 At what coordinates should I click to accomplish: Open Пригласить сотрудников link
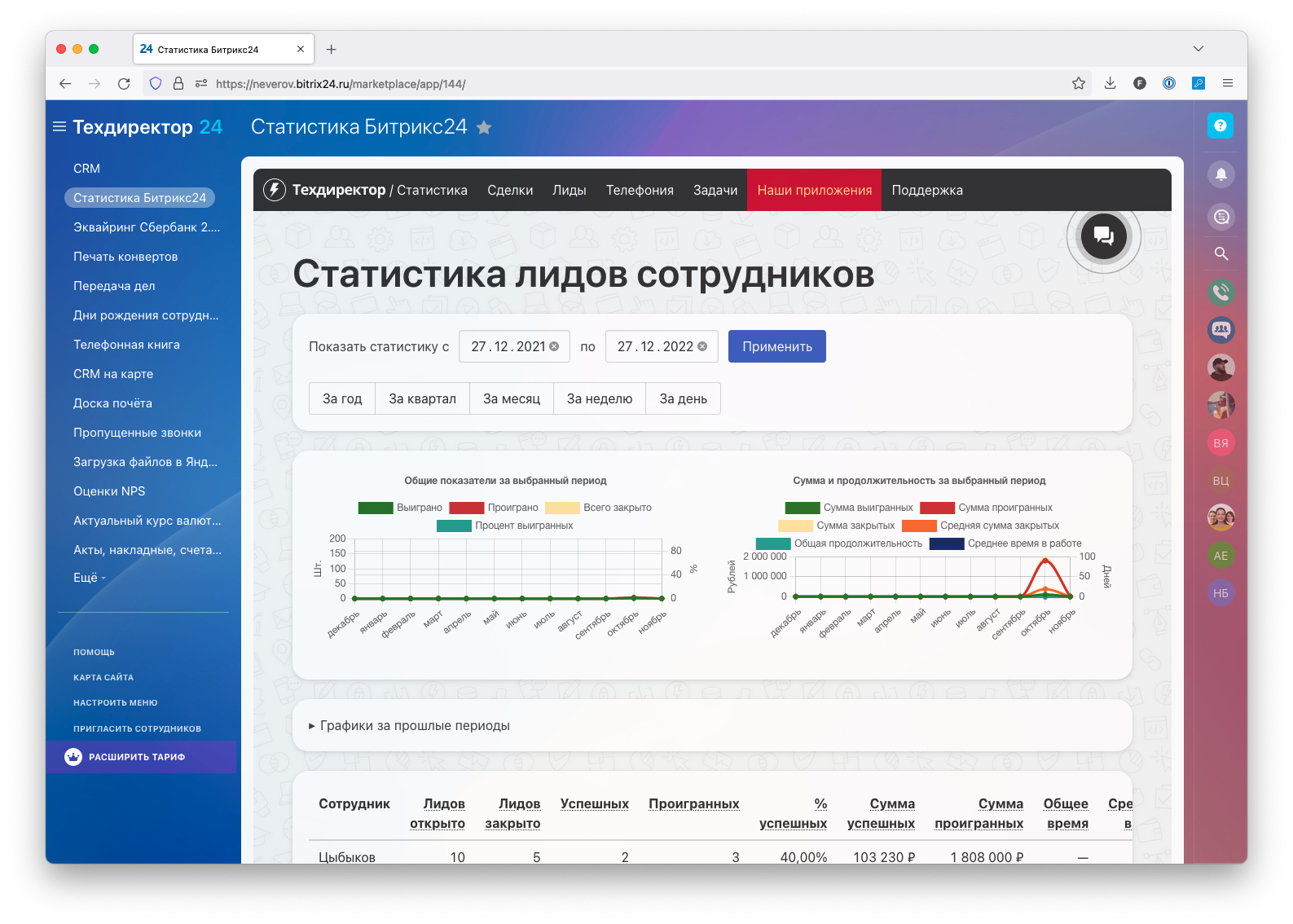click(x=137, y=728)
